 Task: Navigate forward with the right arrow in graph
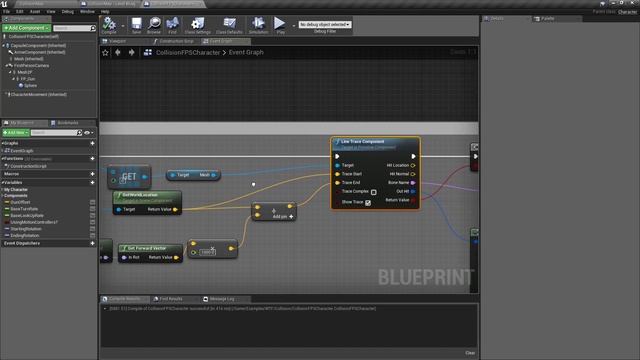131,52
